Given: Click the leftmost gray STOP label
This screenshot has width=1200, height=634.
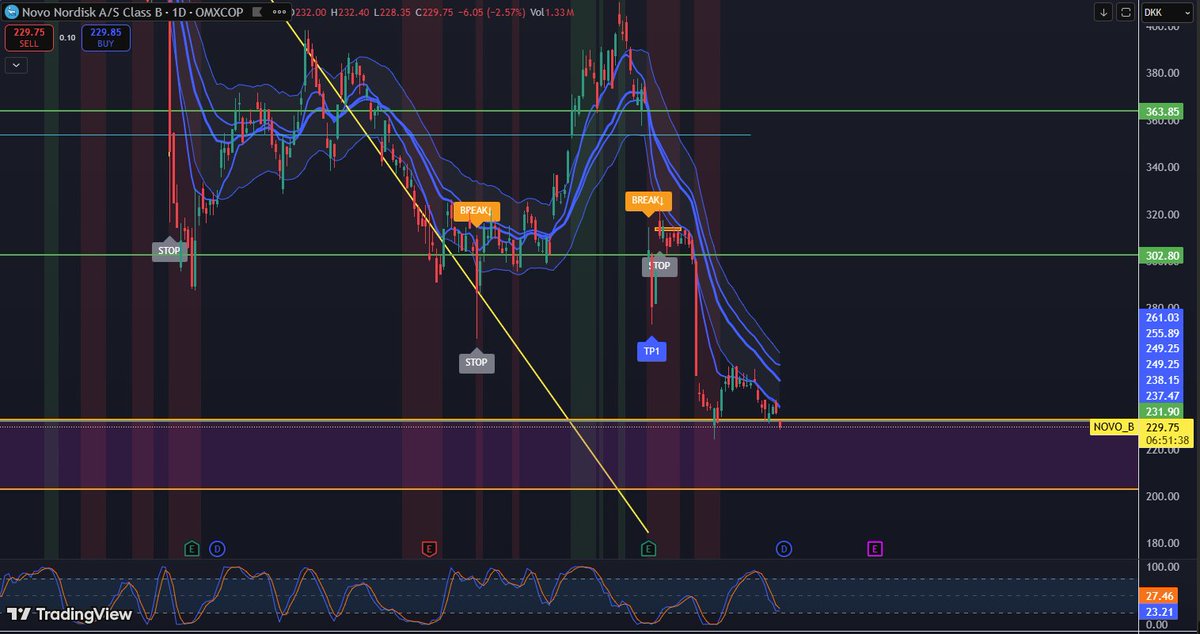Looking at the screenshot, I should [169, 249].
